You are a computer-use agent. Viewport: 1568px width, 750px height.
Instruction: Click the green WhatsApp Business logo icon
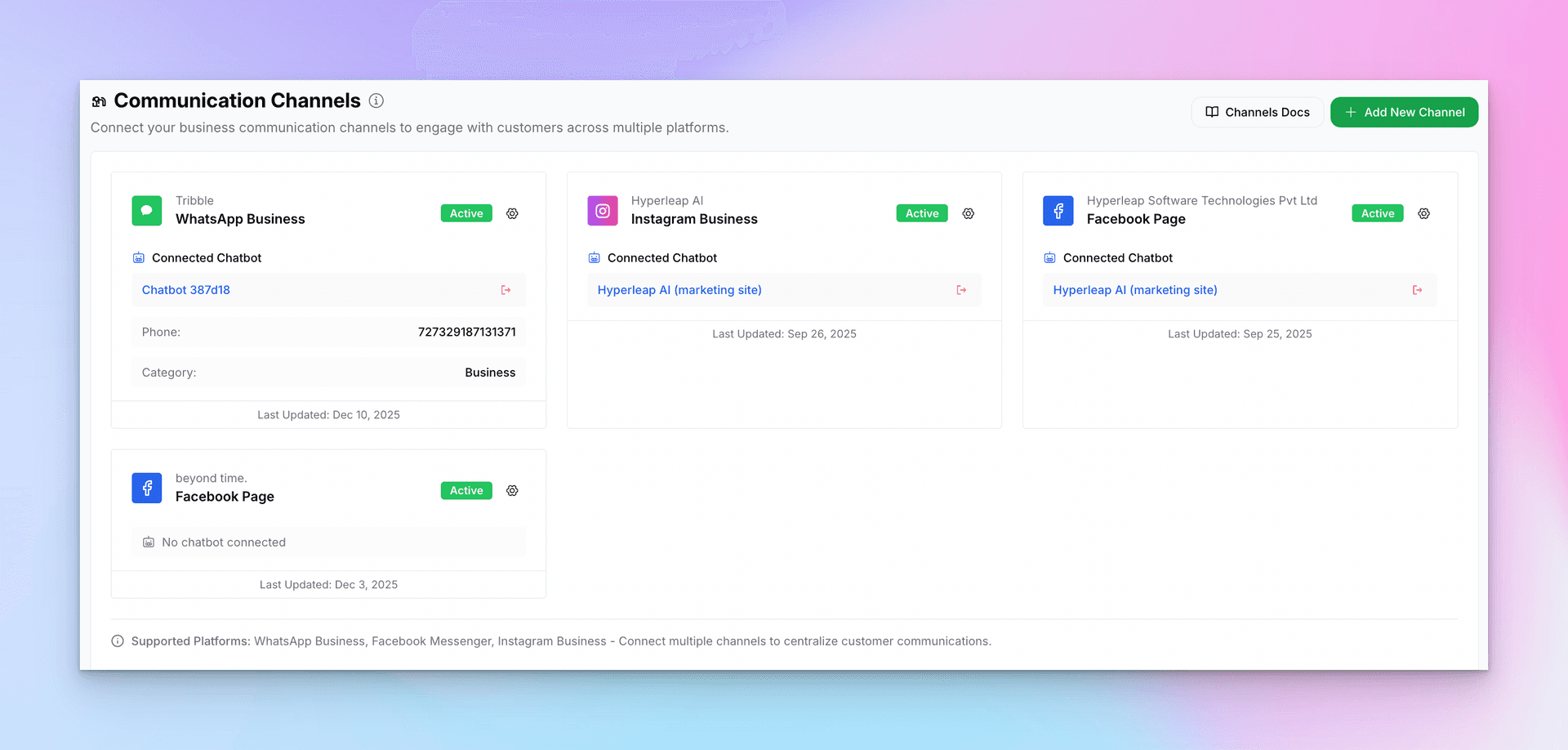click(147, 211)
